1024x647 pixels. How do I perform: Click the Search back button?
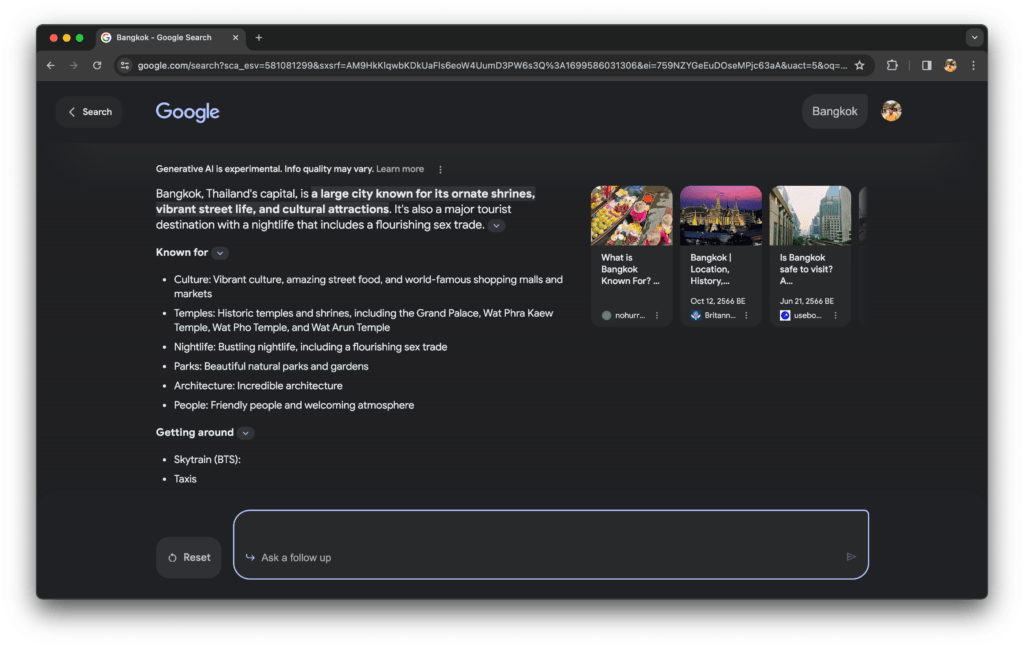coord(89,112)
